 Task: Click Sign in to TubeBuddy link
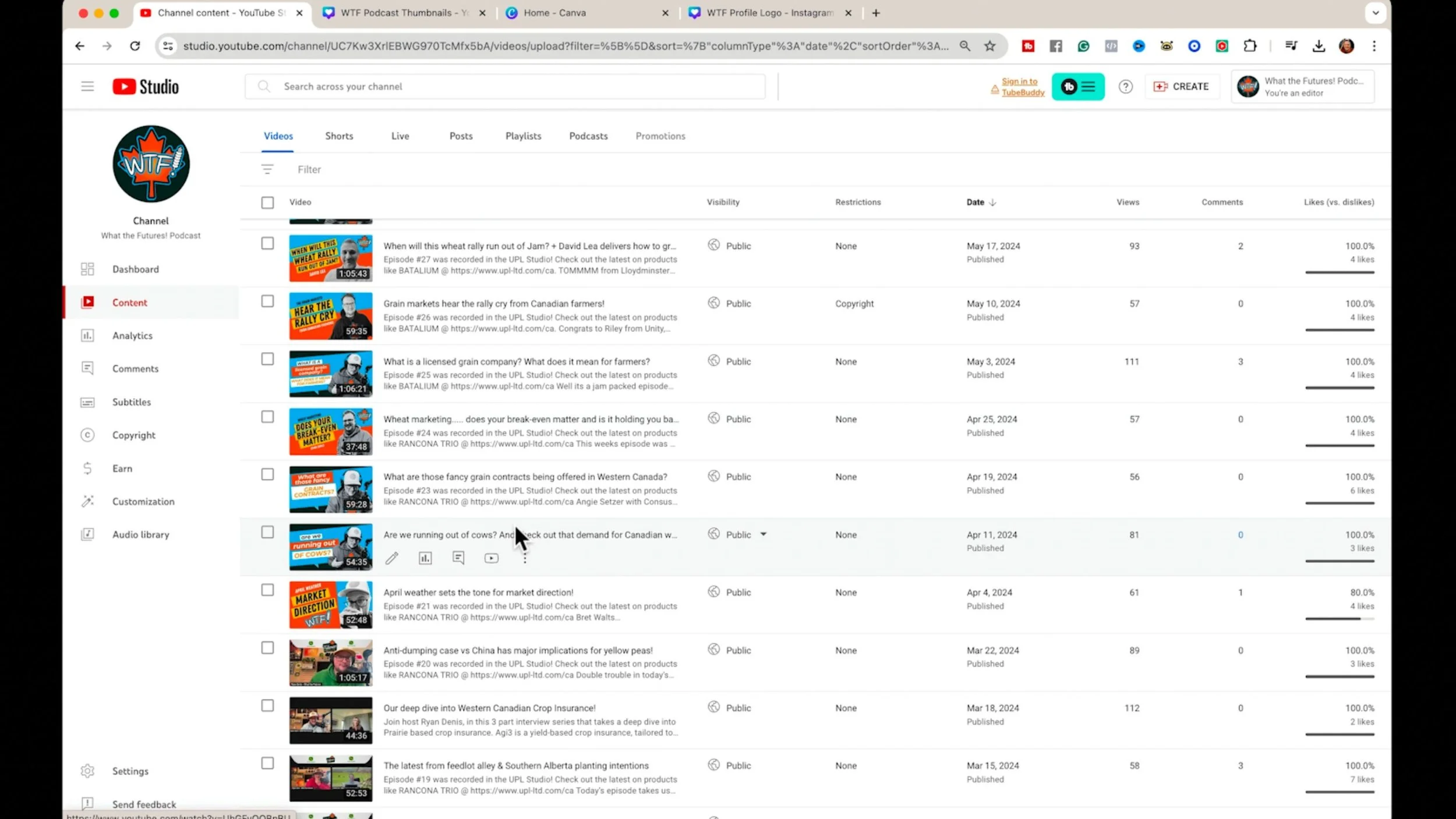tap(1023, 87)
